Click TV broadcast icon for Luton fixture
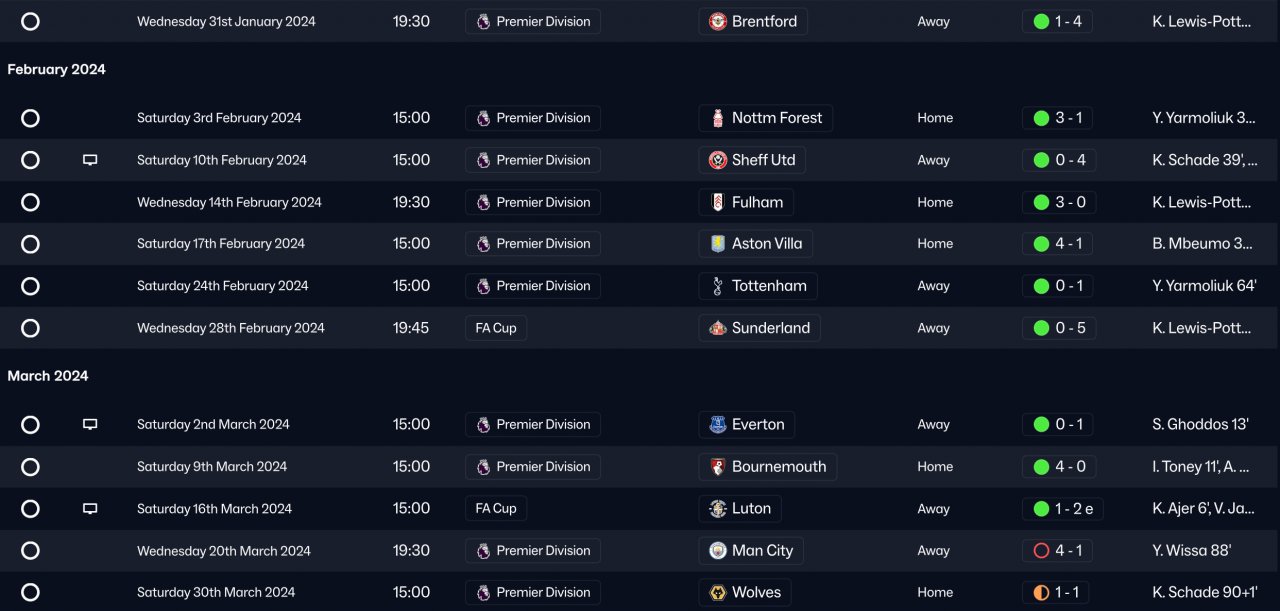This screenshot has width=1280, height=611. click(x=90, y=509)
